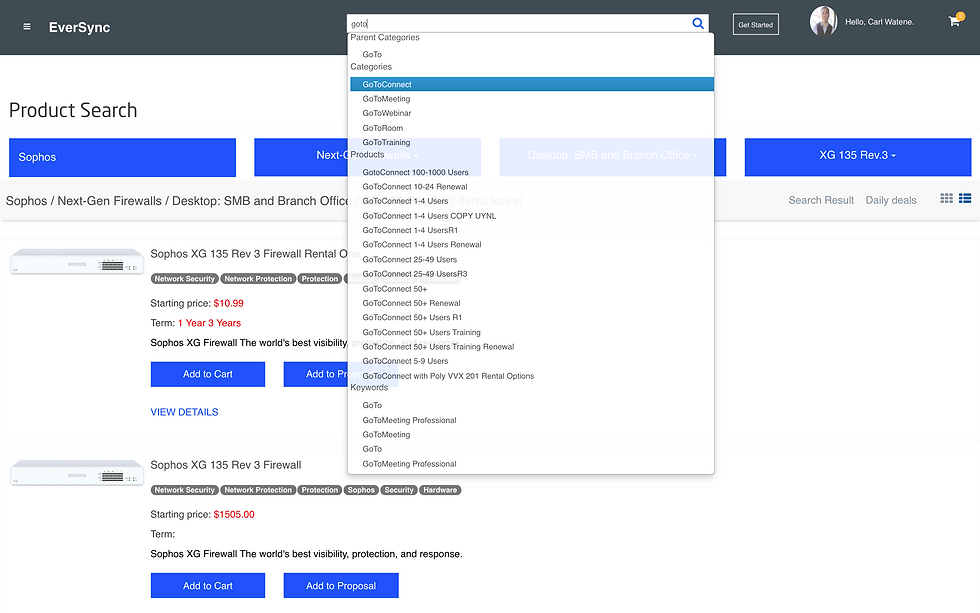Select GoToConnect 50+ Renewal suggestion
980x613 pixels.
(411, 303)
